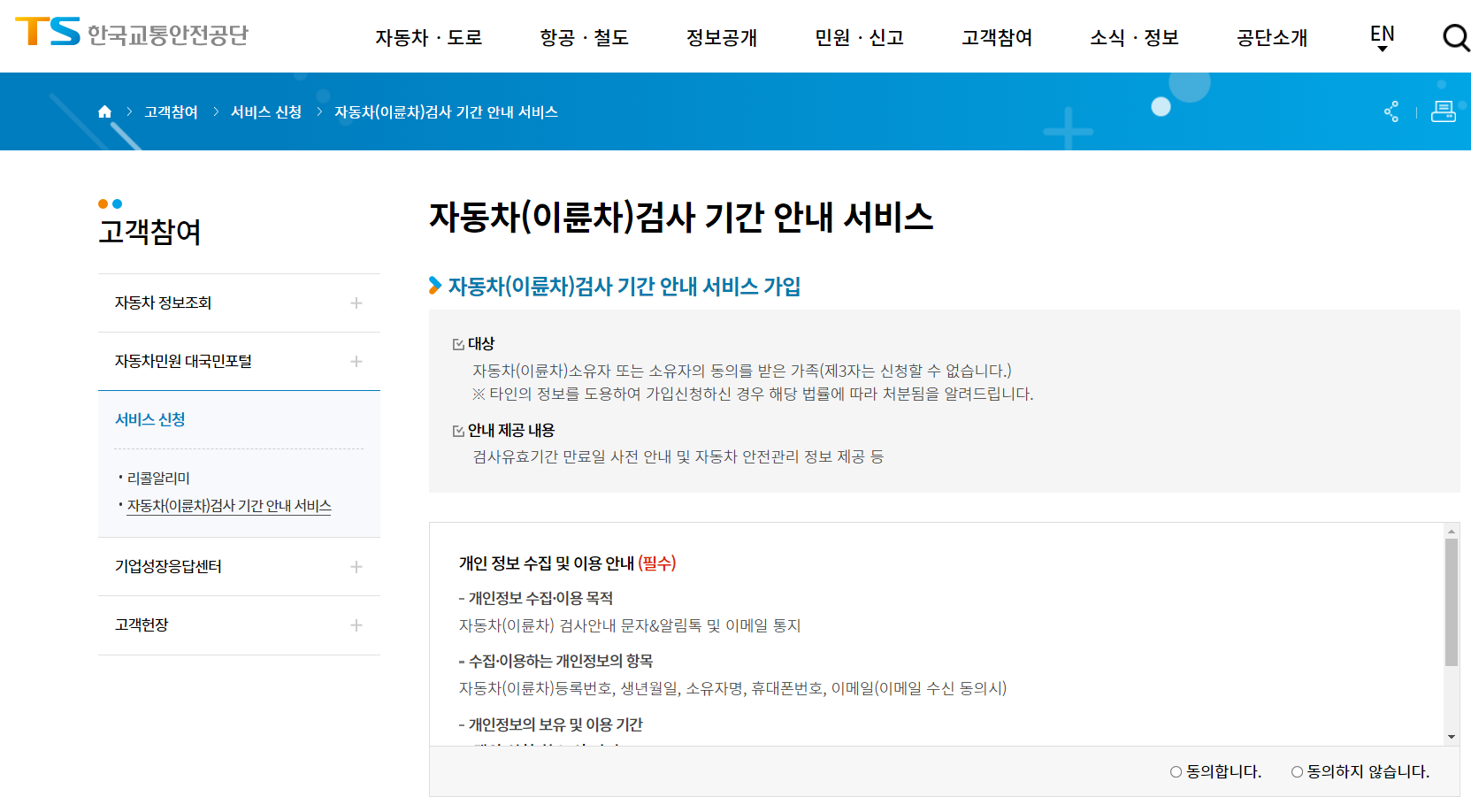
Task: Open the 민원·신고 menu
Action: (857, 37)
